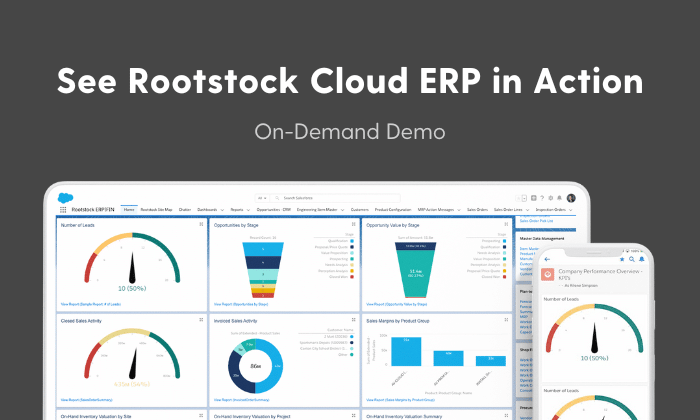Open the MRP Action Messages tab
Viewport: 700px width, 420px height.
click(x=436, y=209)
